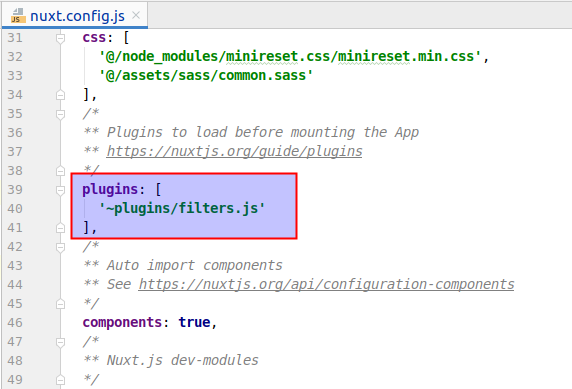Click line number 43 in the gutter
Screen dimensions: 572x389
pyautogui.click(x=15, y=266)
